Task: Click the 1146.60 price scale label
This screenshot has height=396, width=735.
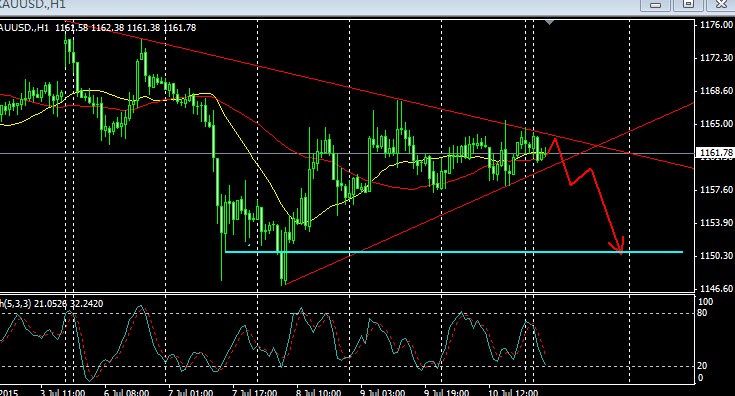Action: tap(716, 288)
